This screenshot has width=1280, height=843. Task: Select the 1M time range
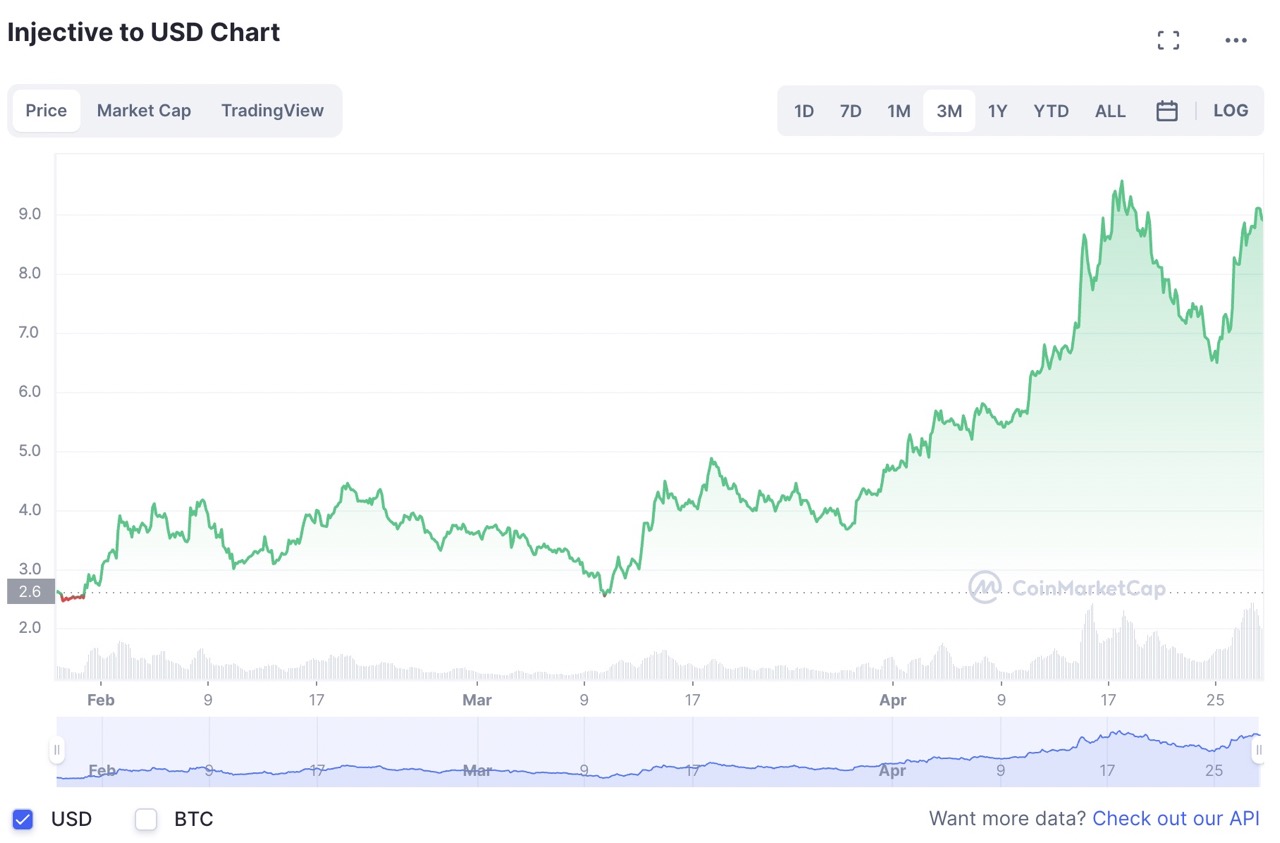(899, 111)
